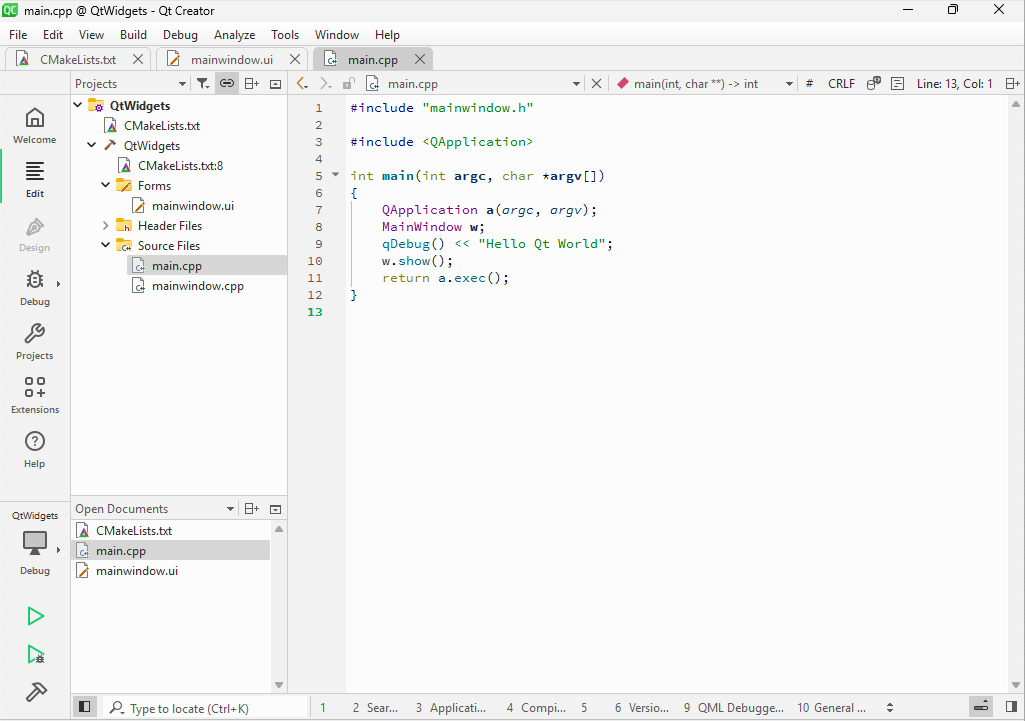1025x721 pixels.
Task: Collapse the Forms folder
Action: [x=105, y=185]
